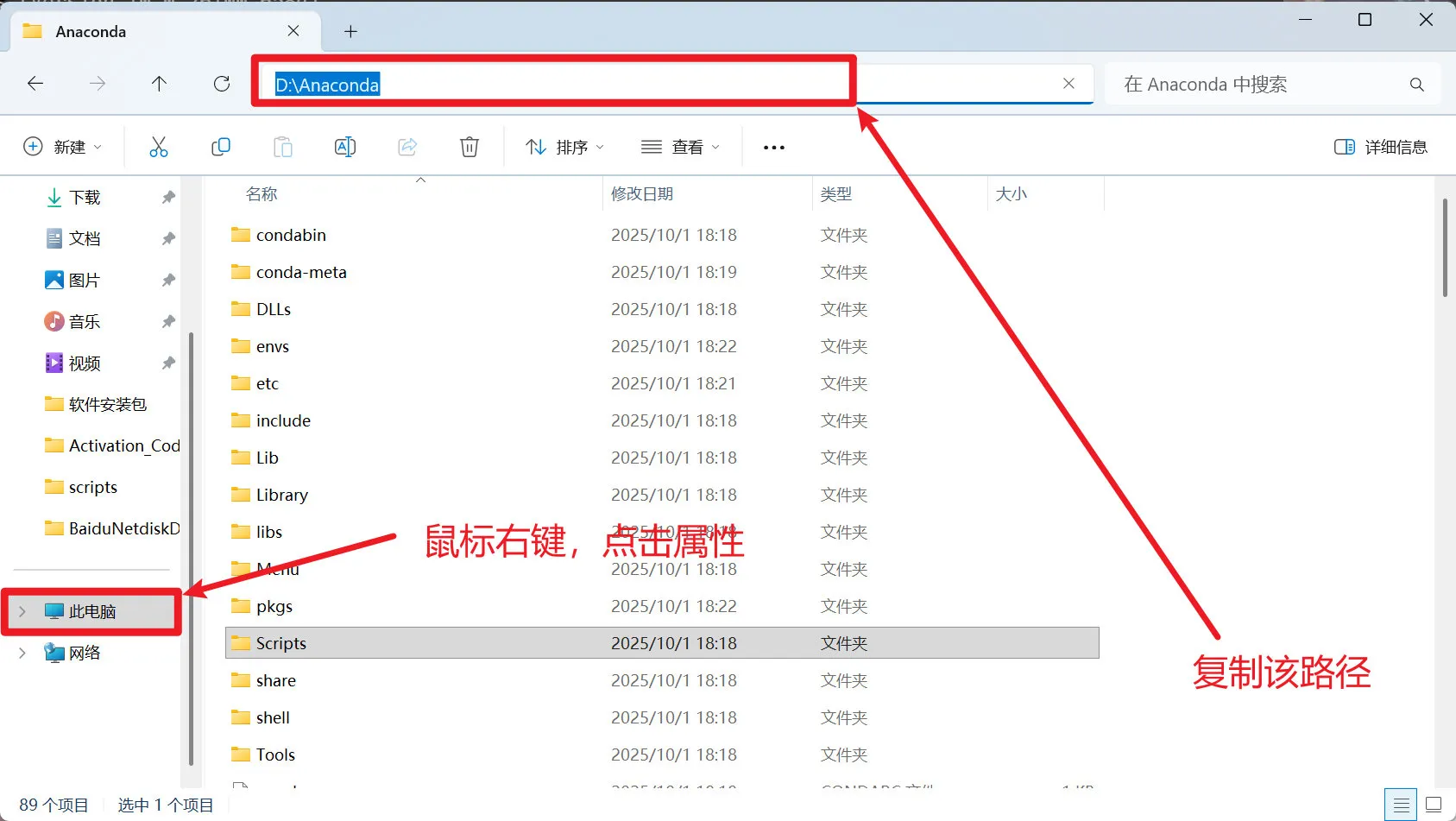The width and height of the screenshot is (1456, 821).
Task: Copy the selected item
Action: click(221, 147)
